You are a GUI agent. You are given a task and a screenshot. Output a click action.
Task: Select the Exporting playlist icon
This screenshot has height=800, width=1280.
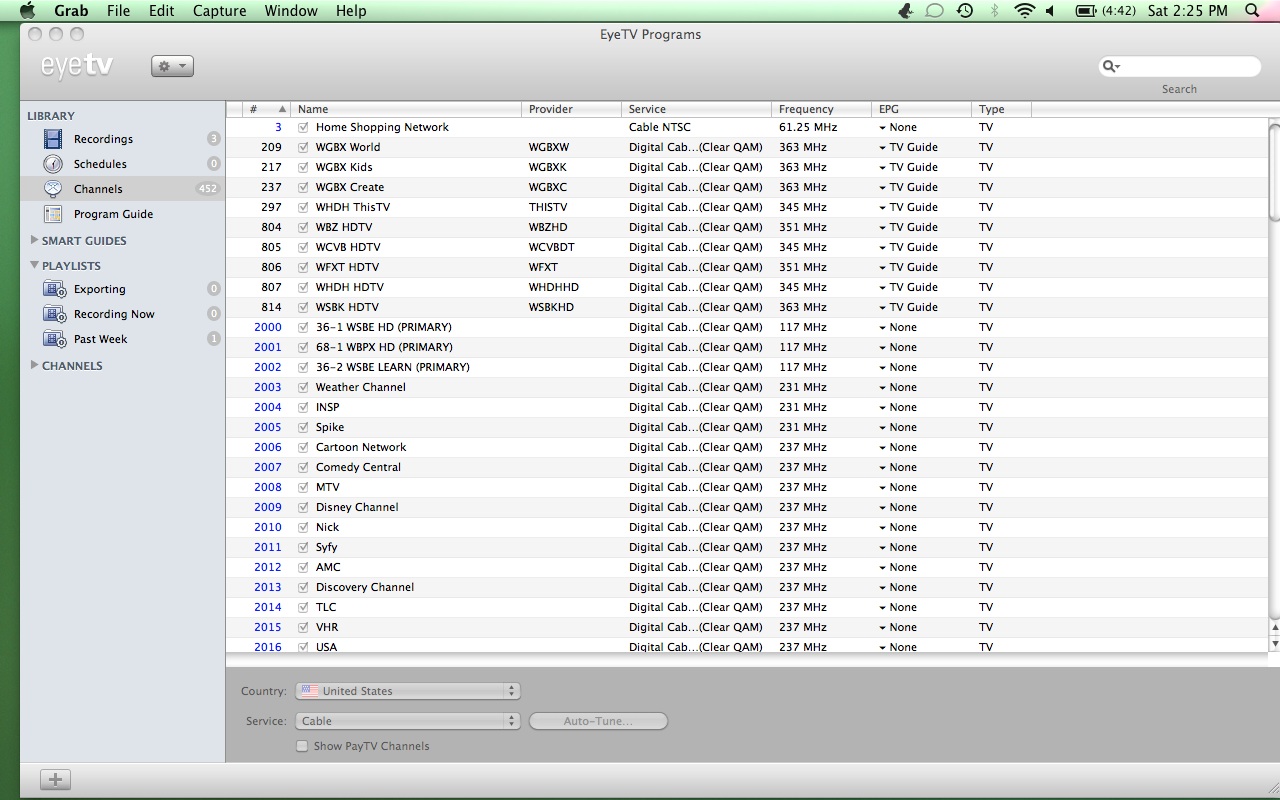coord(54,289)
